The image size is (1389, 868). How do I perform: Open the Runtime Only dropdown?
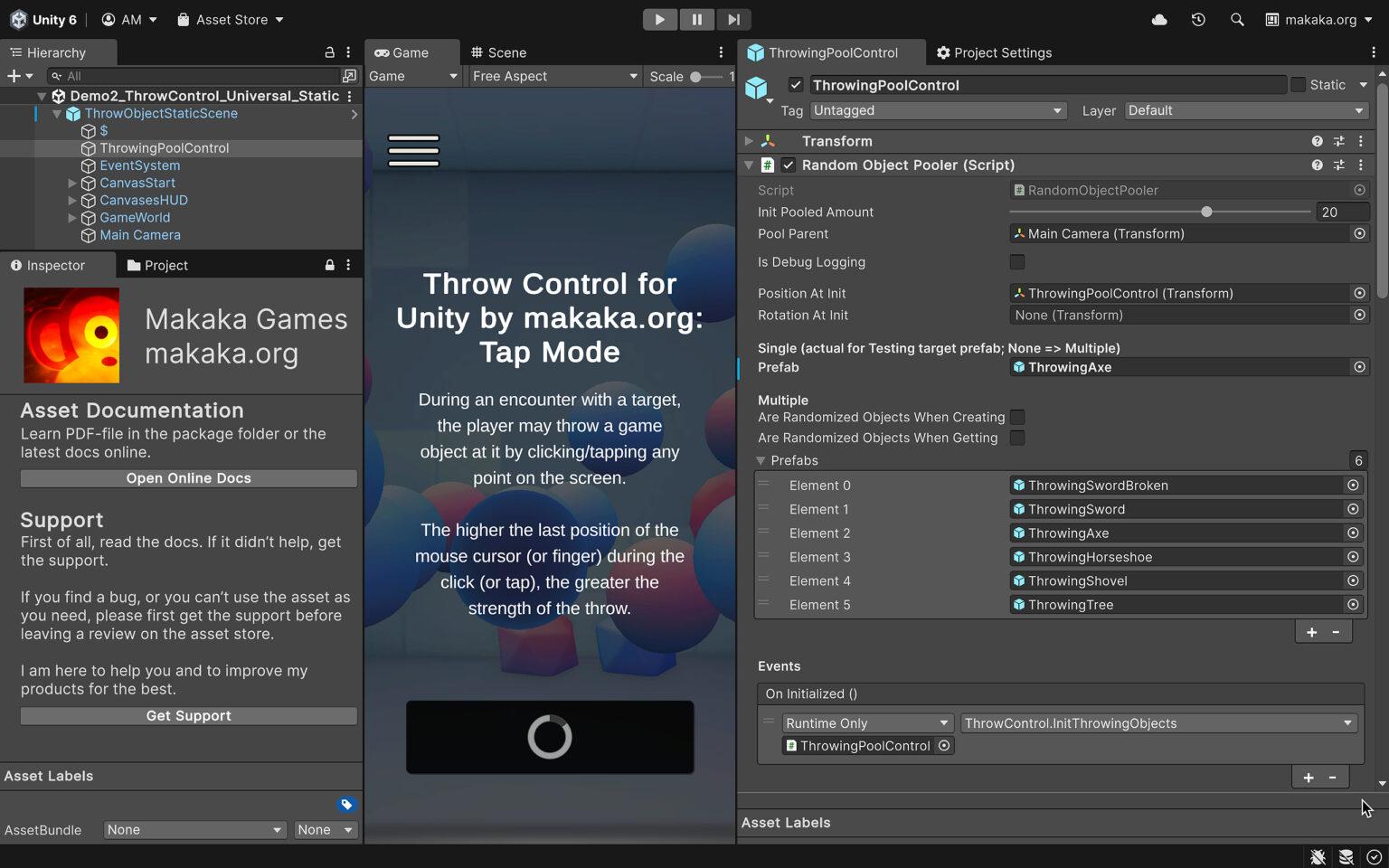pyautogui.click(x=867, y=723)
